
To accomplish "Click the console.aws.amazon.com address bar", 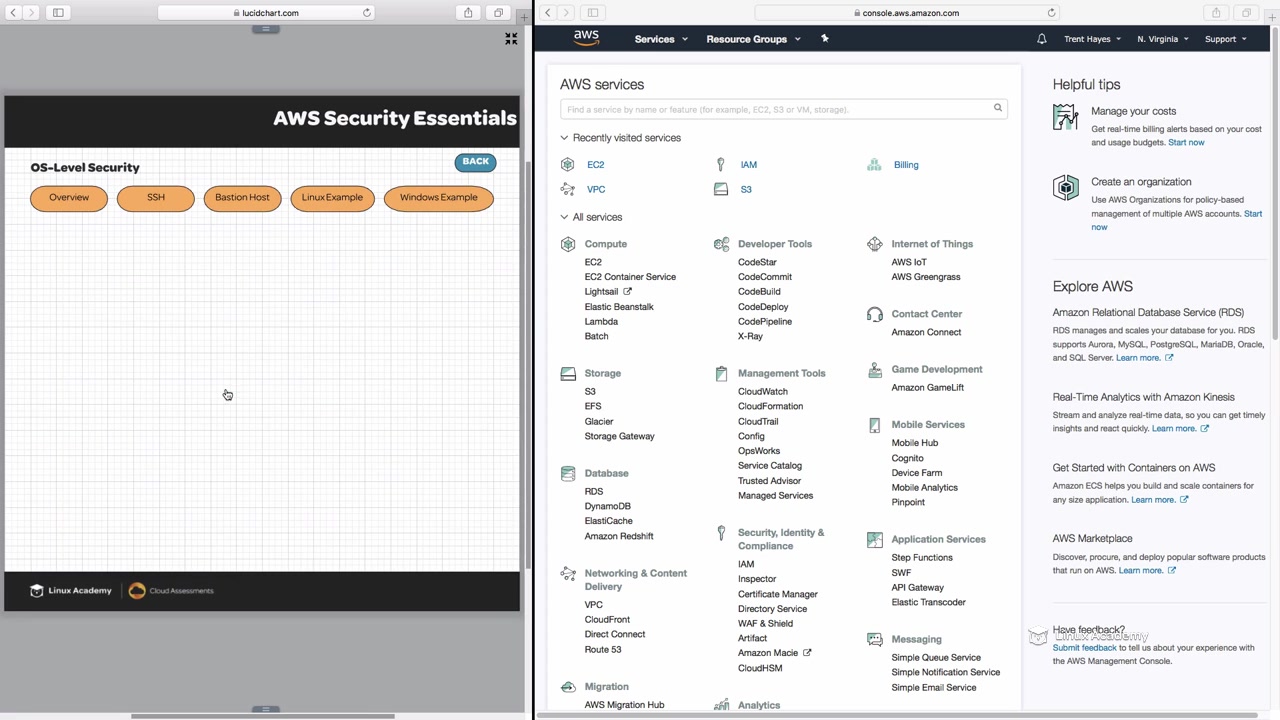I will (x=907, y=13).
